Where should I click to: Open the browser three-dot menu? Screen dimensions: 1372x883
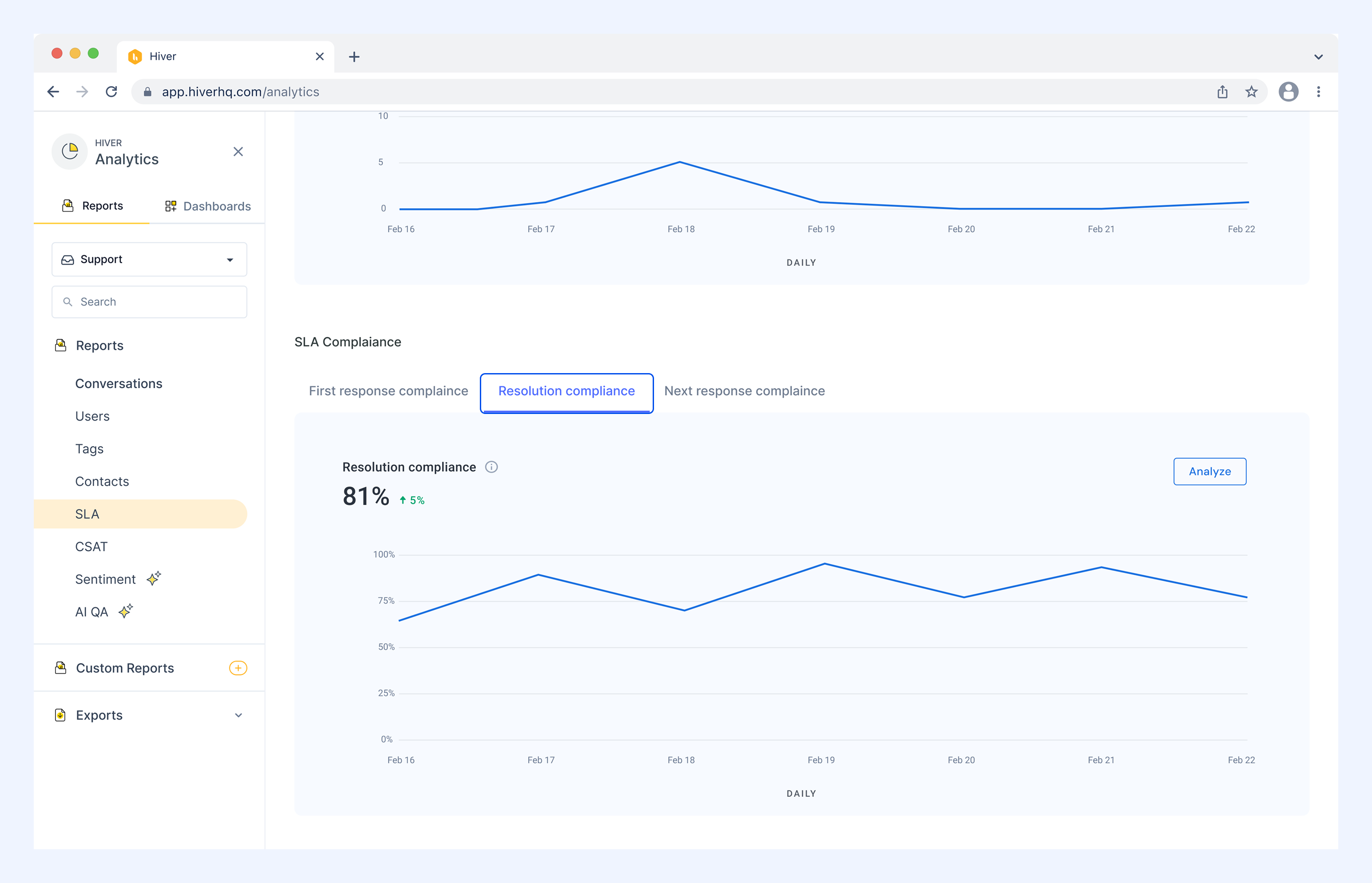1319,92
